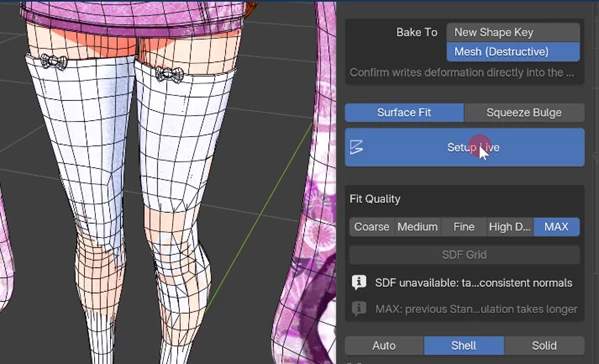Select the Auto collision mode
599x364 pixels.
click(384, 346)
